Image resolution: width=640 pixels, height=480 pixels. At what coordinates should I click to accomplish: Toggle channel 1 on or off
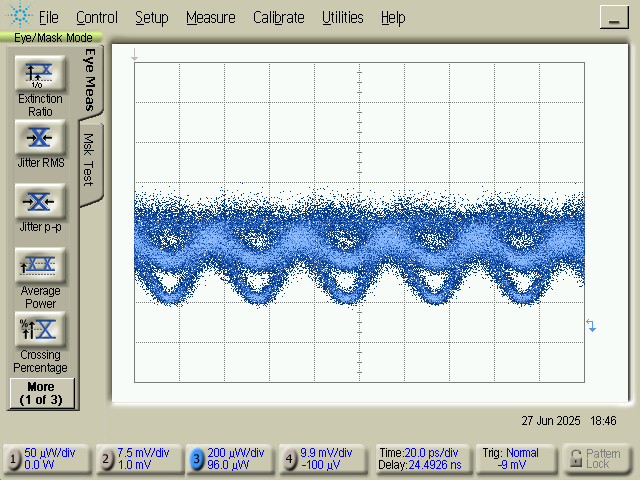(14, 459)
